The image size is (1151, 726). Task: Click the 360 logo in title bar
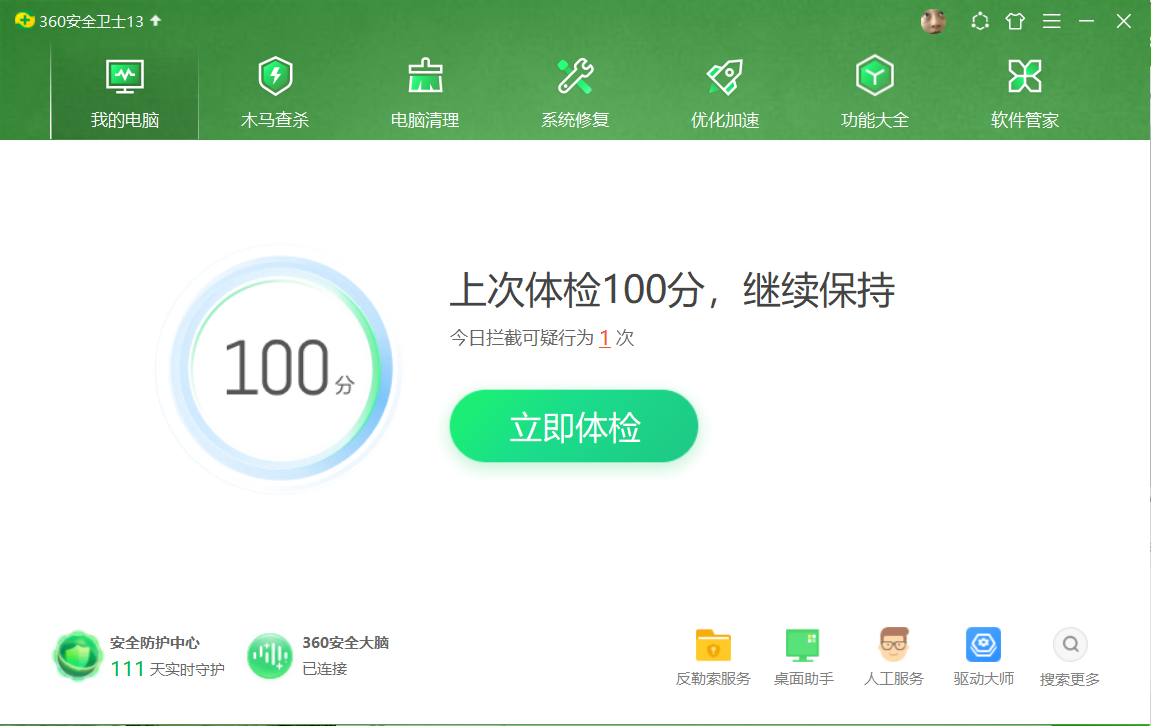click(x=24, y=21)
